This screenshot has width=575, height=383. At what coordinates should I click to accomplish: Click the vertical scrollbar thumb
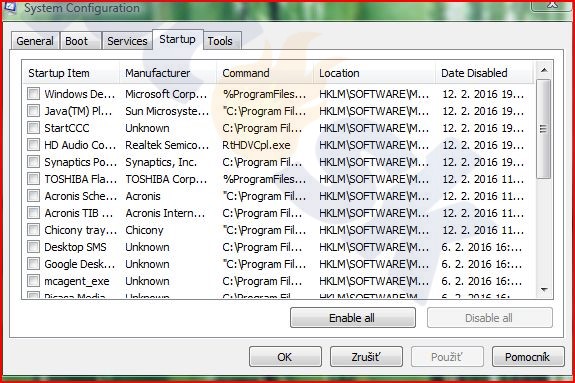pyautogui.click(x=543, y=129)
